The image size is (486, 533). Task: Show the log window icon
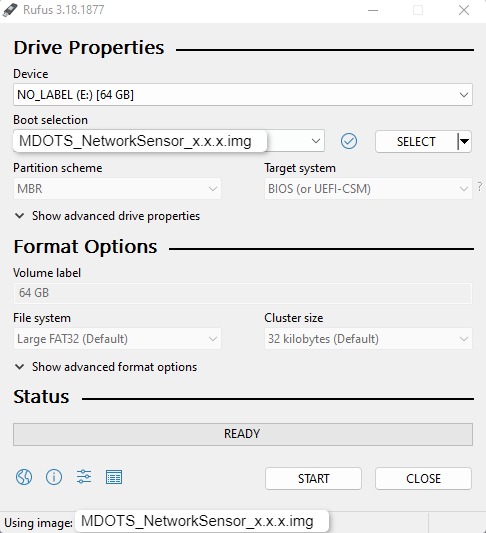(x=114, y=477)
